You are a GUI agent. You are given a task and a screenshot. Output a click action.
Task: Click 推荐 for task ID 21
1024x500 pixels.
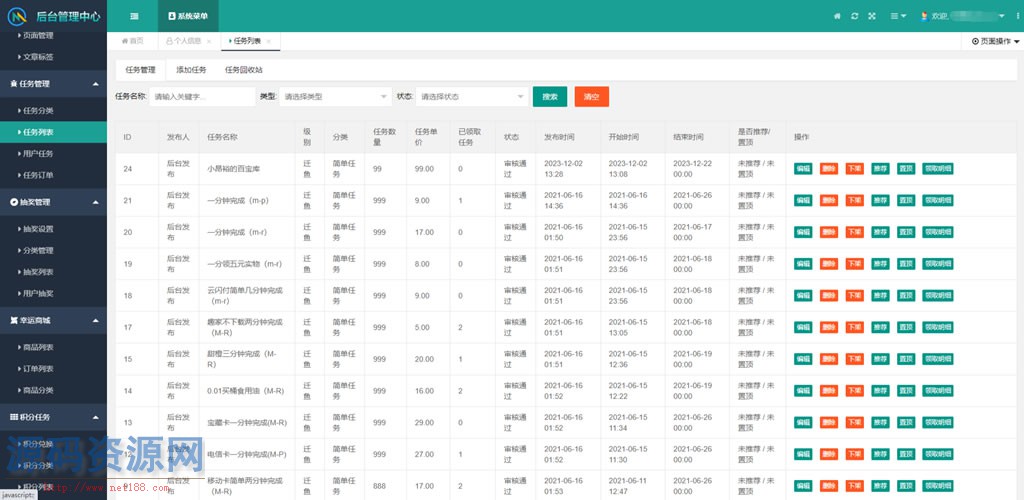coord(880,200)
